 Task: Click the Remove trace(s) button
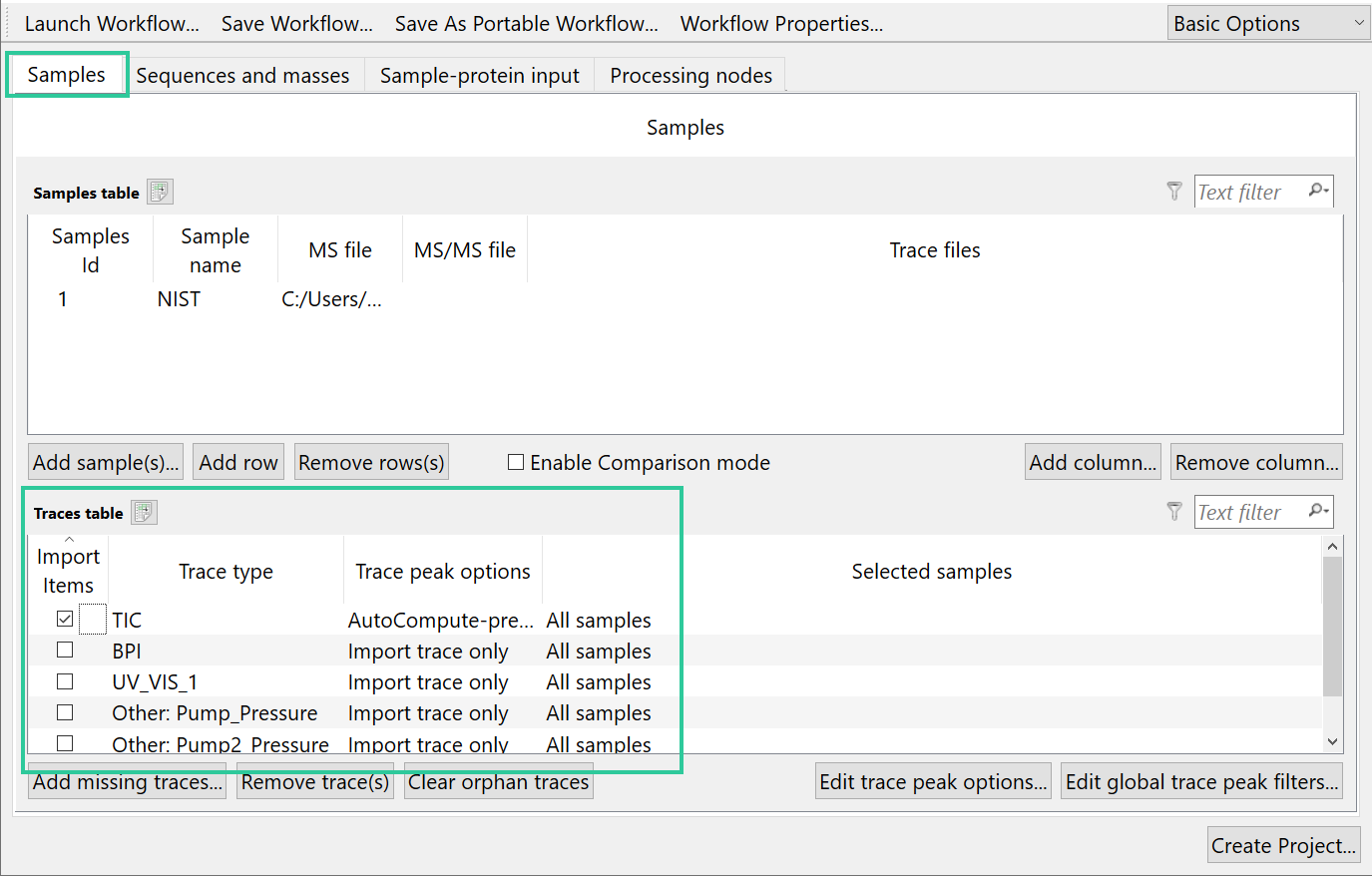point(315,782)
